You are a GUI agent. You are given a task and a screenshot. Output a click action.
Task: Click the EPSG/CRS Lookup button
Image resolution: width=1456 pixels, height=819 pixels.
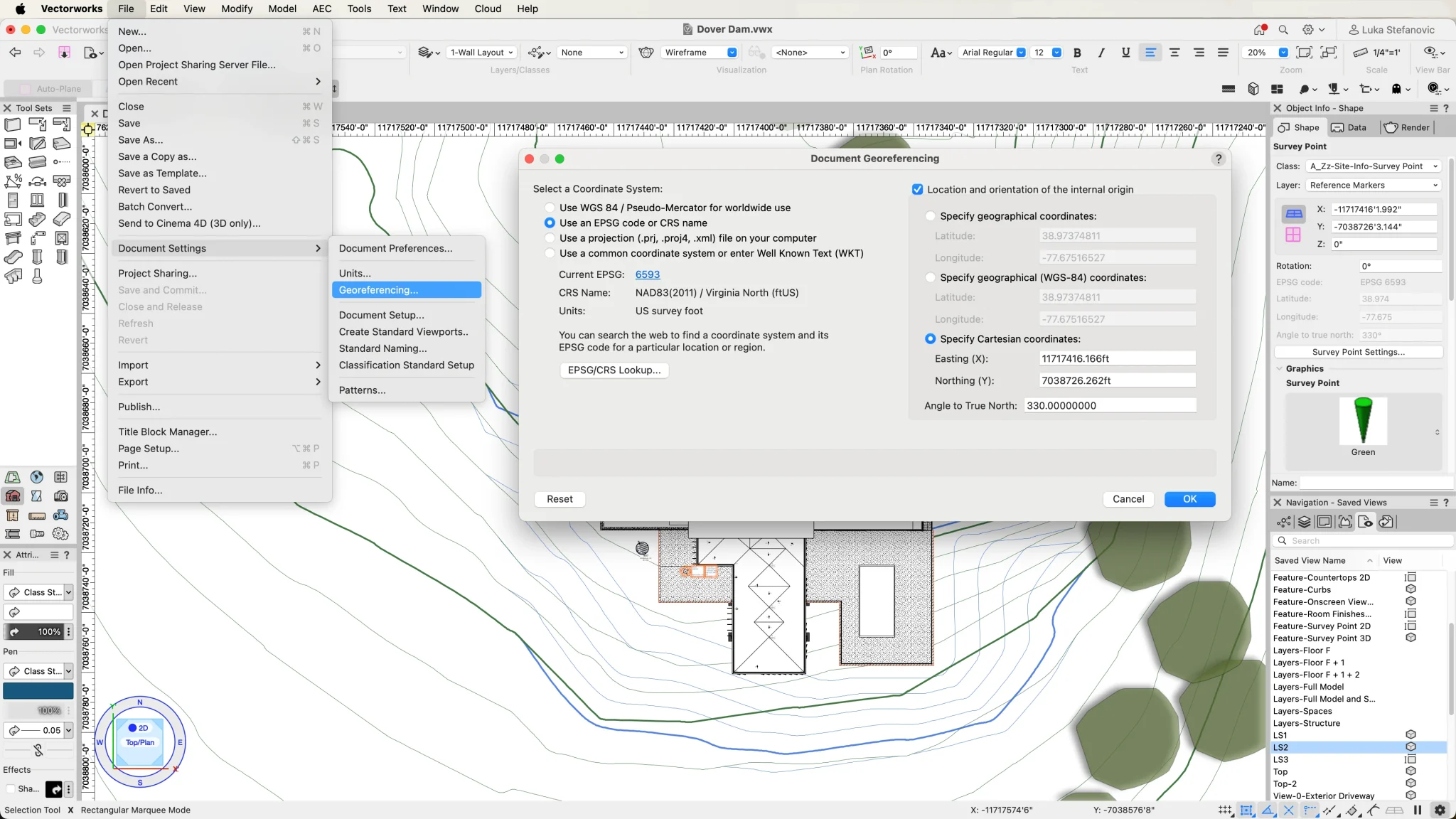coord(614,370)
